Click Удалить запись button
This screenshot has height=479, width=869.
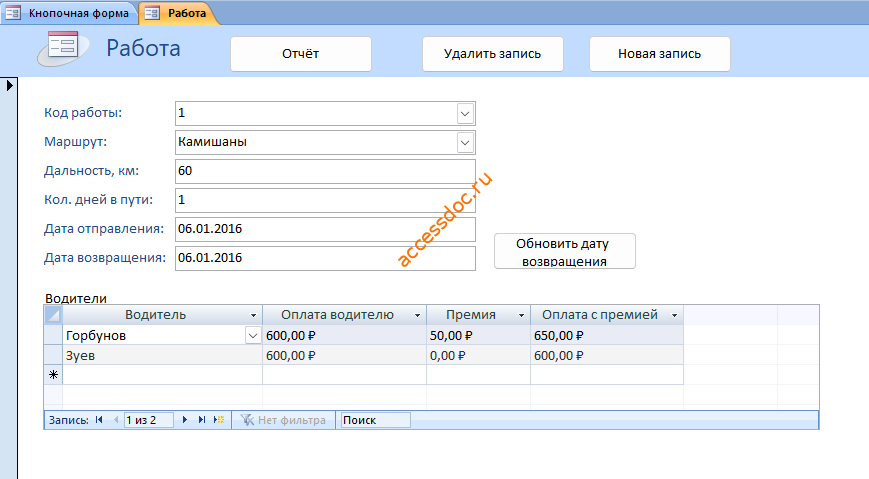493,54
